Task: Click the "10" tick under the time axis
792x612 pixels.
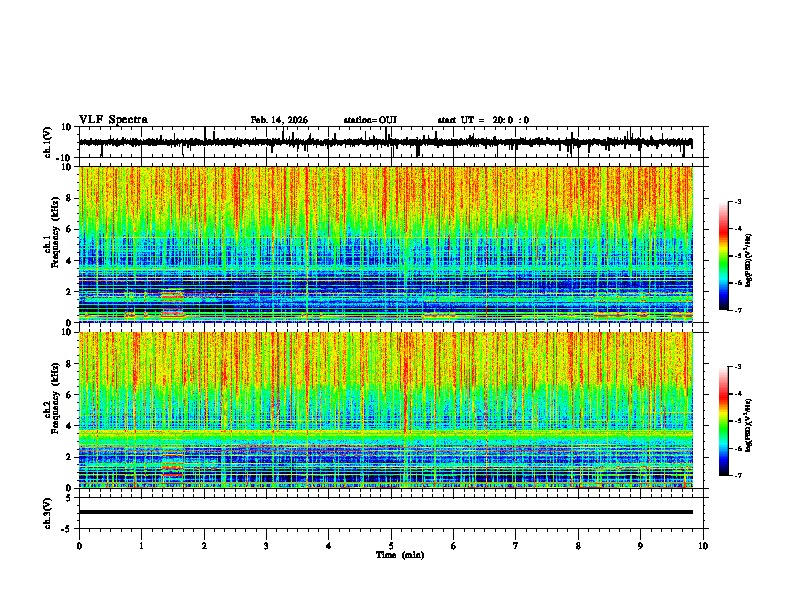Action: (703, 546)
